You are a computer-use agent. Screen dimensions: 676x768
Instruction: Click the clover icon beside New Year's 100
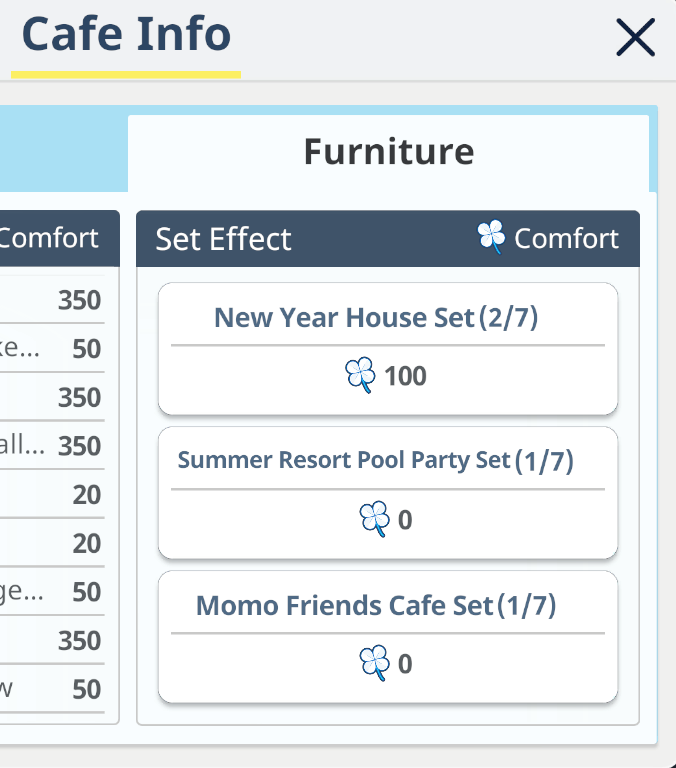(360, 376)
